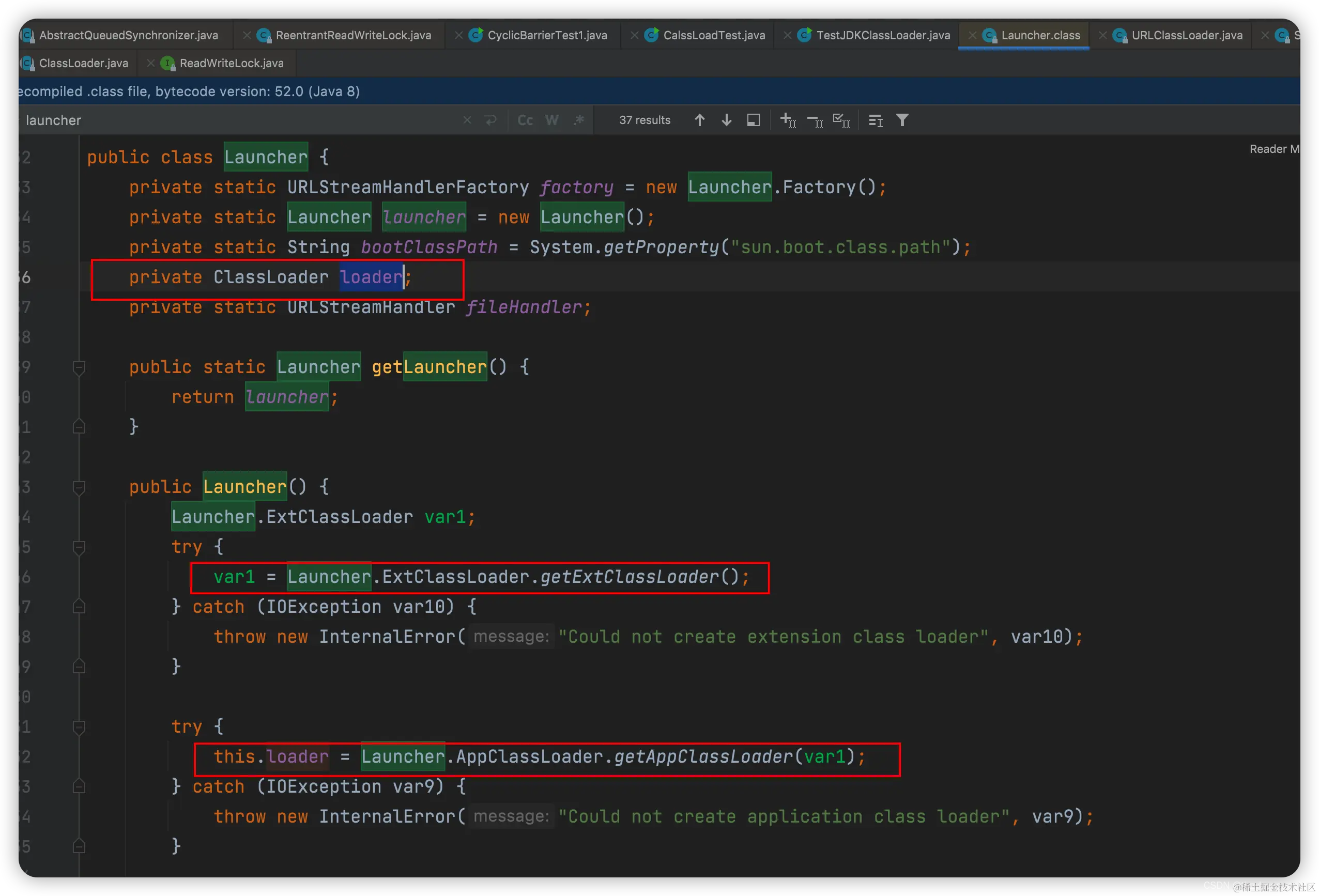
Task: Toggle whole Words (W) search option
Action: pyautogui.click(x=551, y=120)
